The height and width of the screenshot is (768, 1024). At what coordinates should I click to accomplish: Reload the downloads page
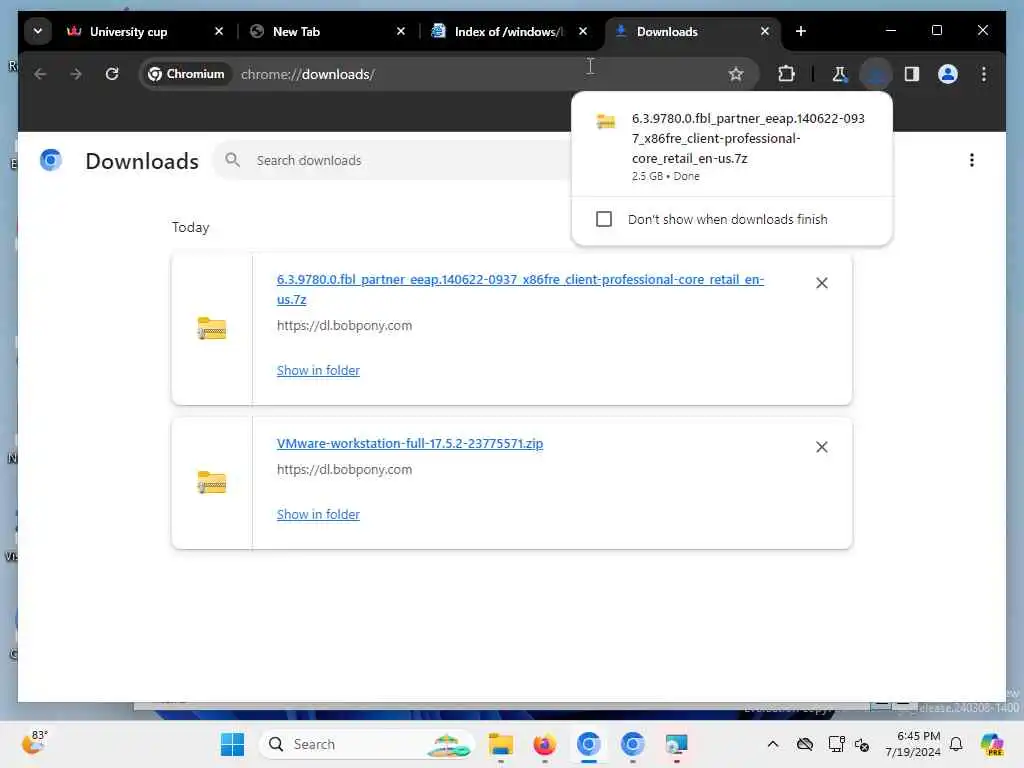pyautogui.click(x=112, y=74)
